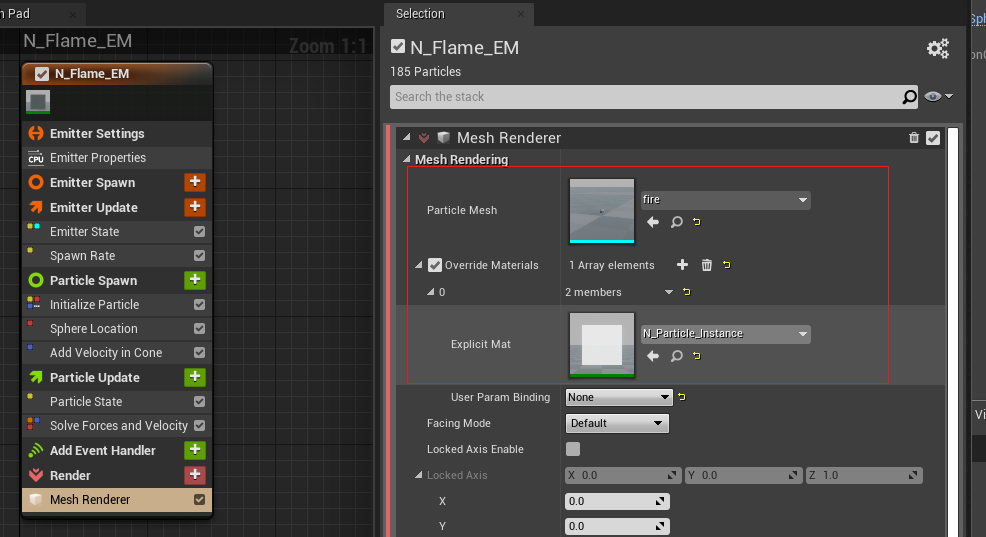Add new Event Handler with plus
This screenshot has width=986, height=537.
[195, 450]
